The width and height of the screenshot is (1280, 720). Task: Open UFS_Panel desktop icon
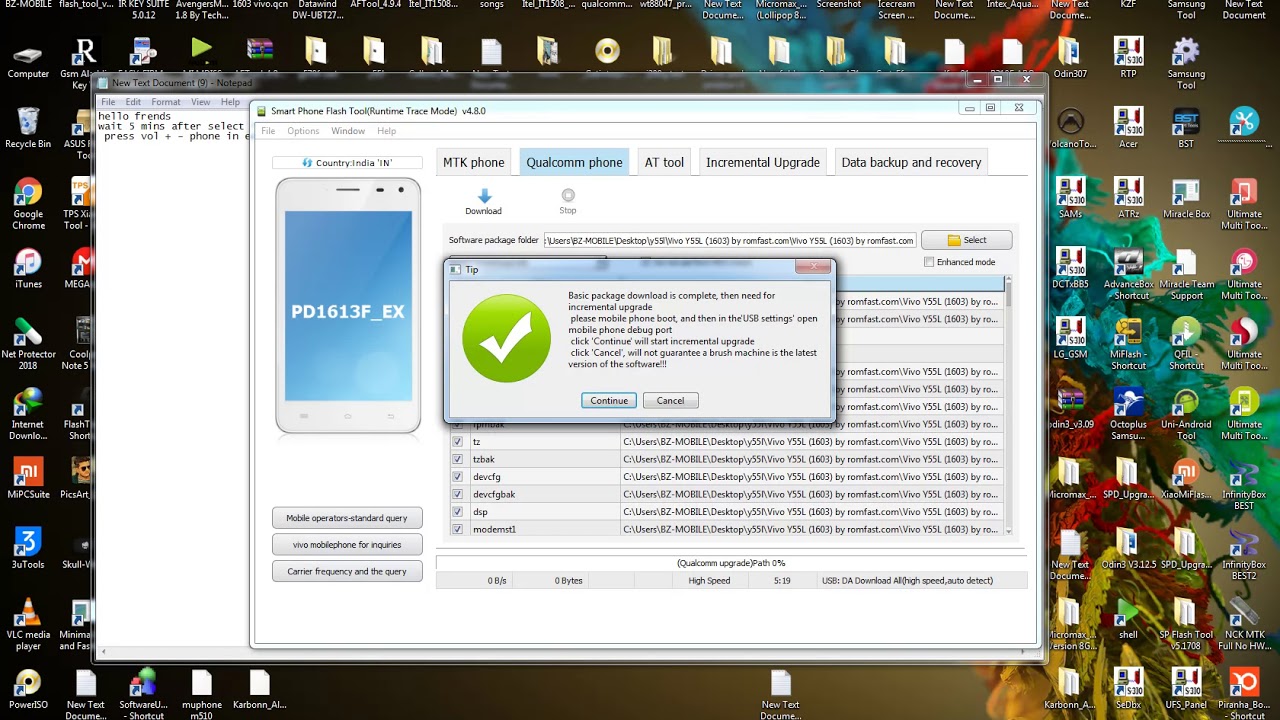(1186, 688)
